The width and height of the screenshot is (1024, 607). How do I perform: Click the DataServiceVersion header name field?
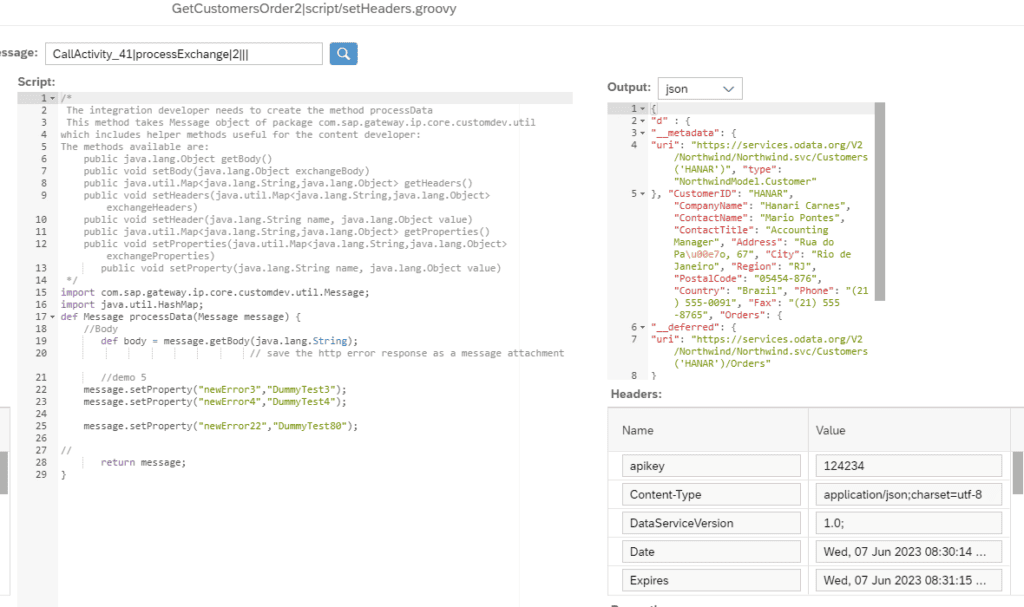click(x=711, y=523)
